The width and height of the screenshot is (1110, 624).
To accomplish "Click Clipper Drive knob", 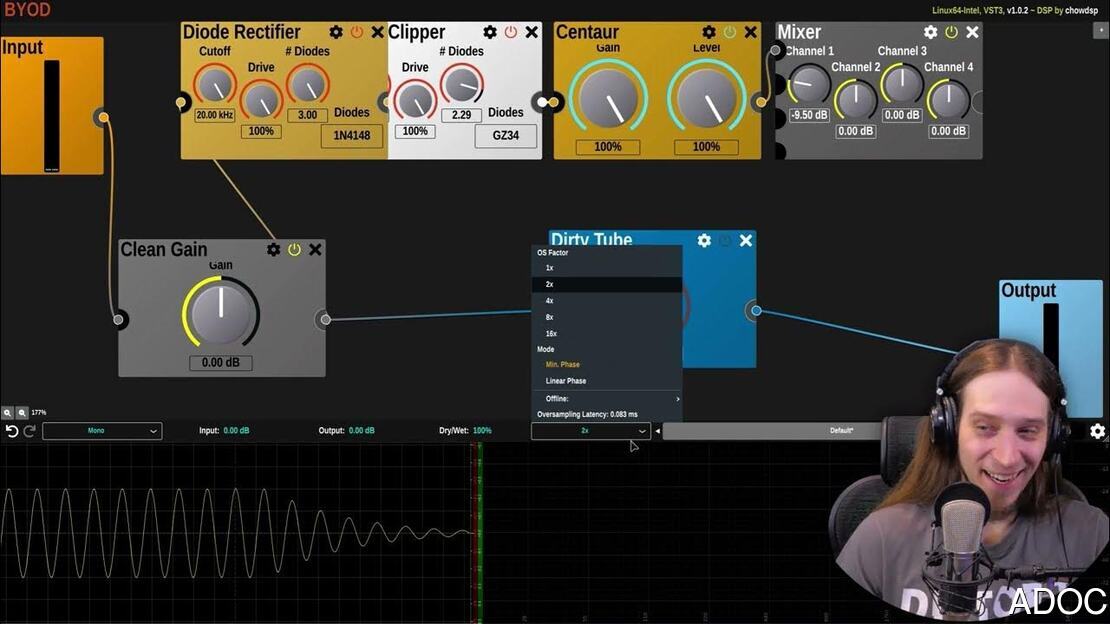I will coord(415,102).
